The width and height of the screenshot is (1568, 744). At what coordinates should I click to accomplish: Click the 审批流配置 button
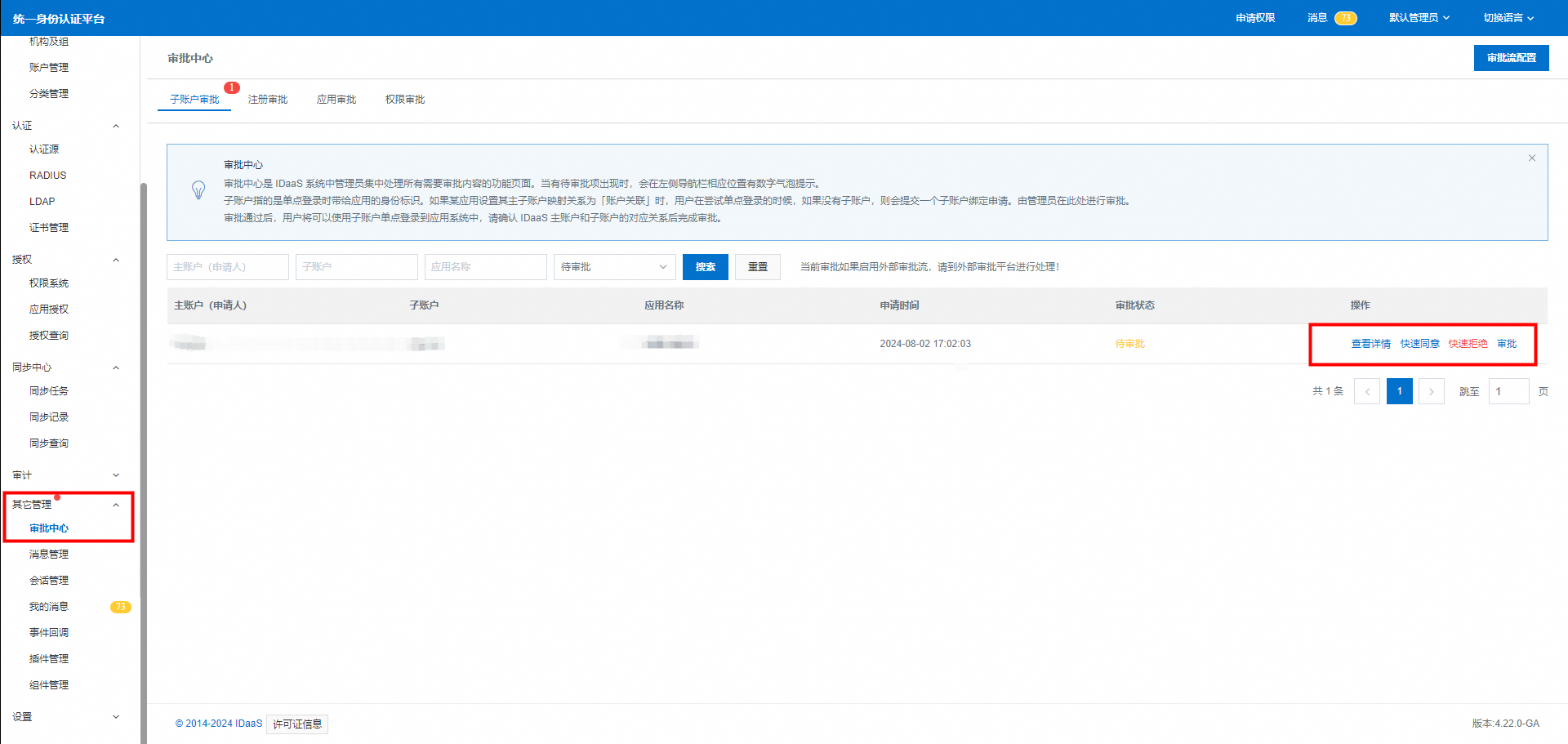[1511, 58]
